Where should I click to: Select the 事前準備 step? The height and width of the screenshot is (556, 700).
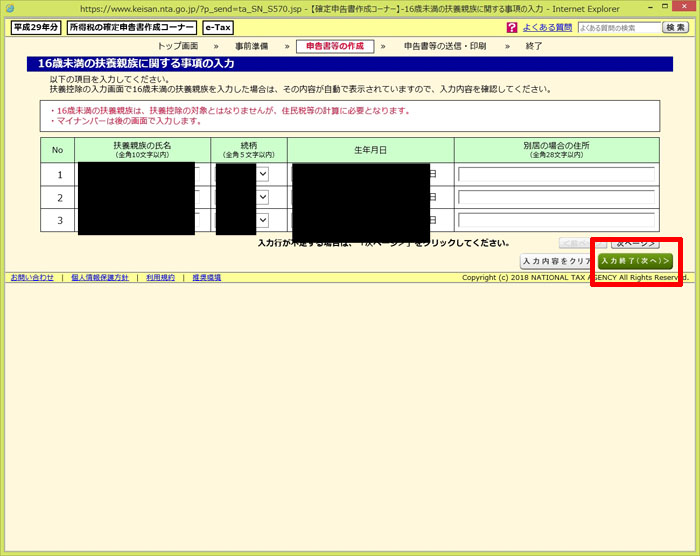(252, 46)
